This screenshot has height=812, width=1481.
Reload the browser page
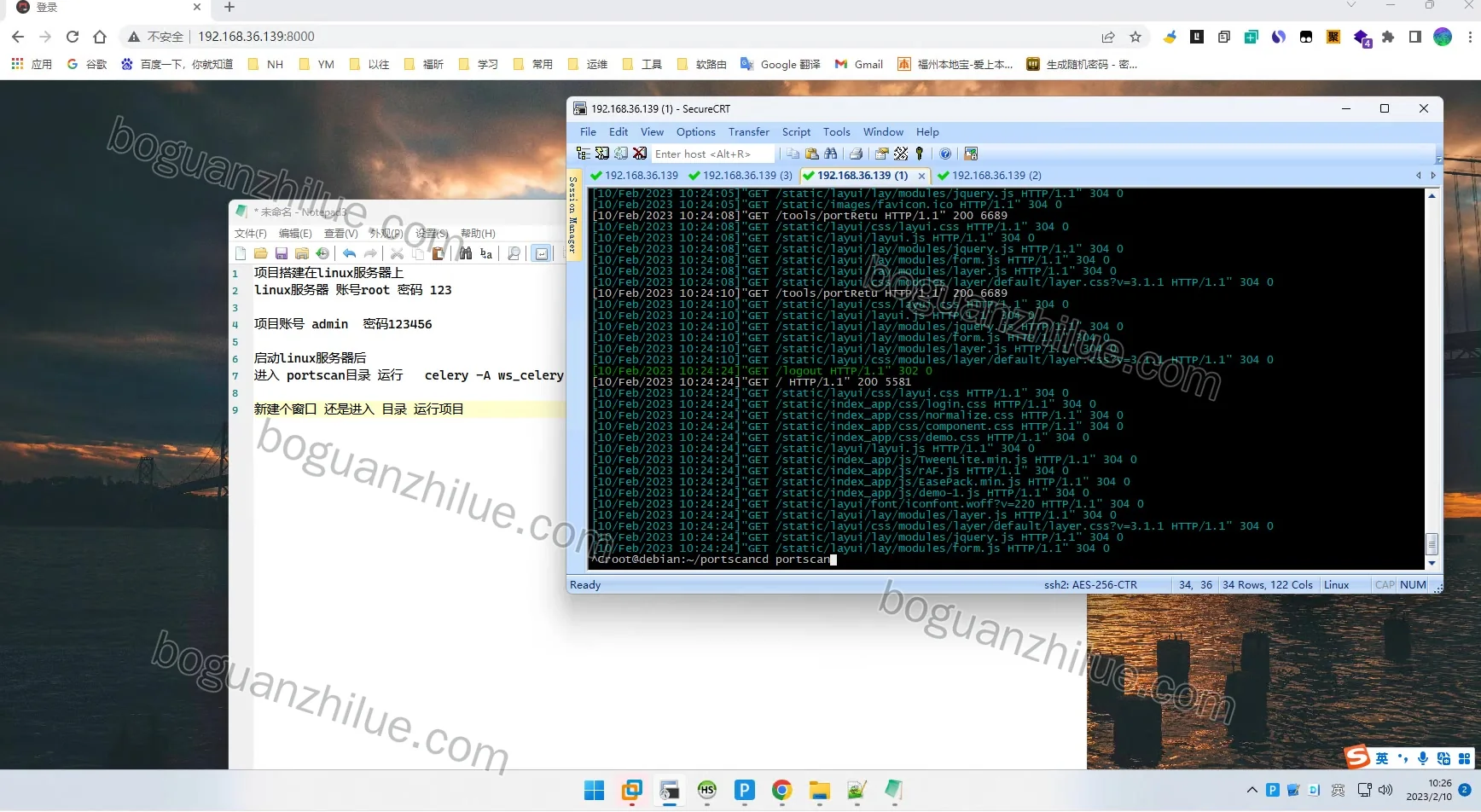point(73,37)
